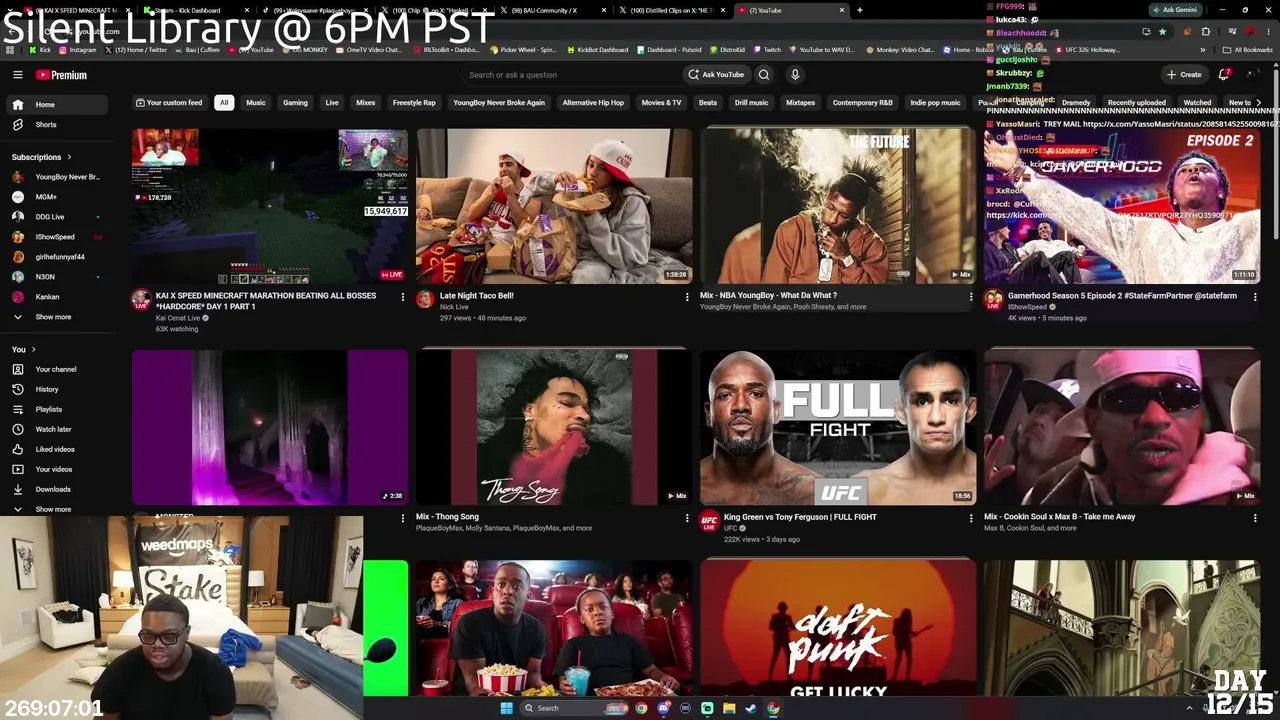Open the YouTube hamburger guide menu

point(17,75)
